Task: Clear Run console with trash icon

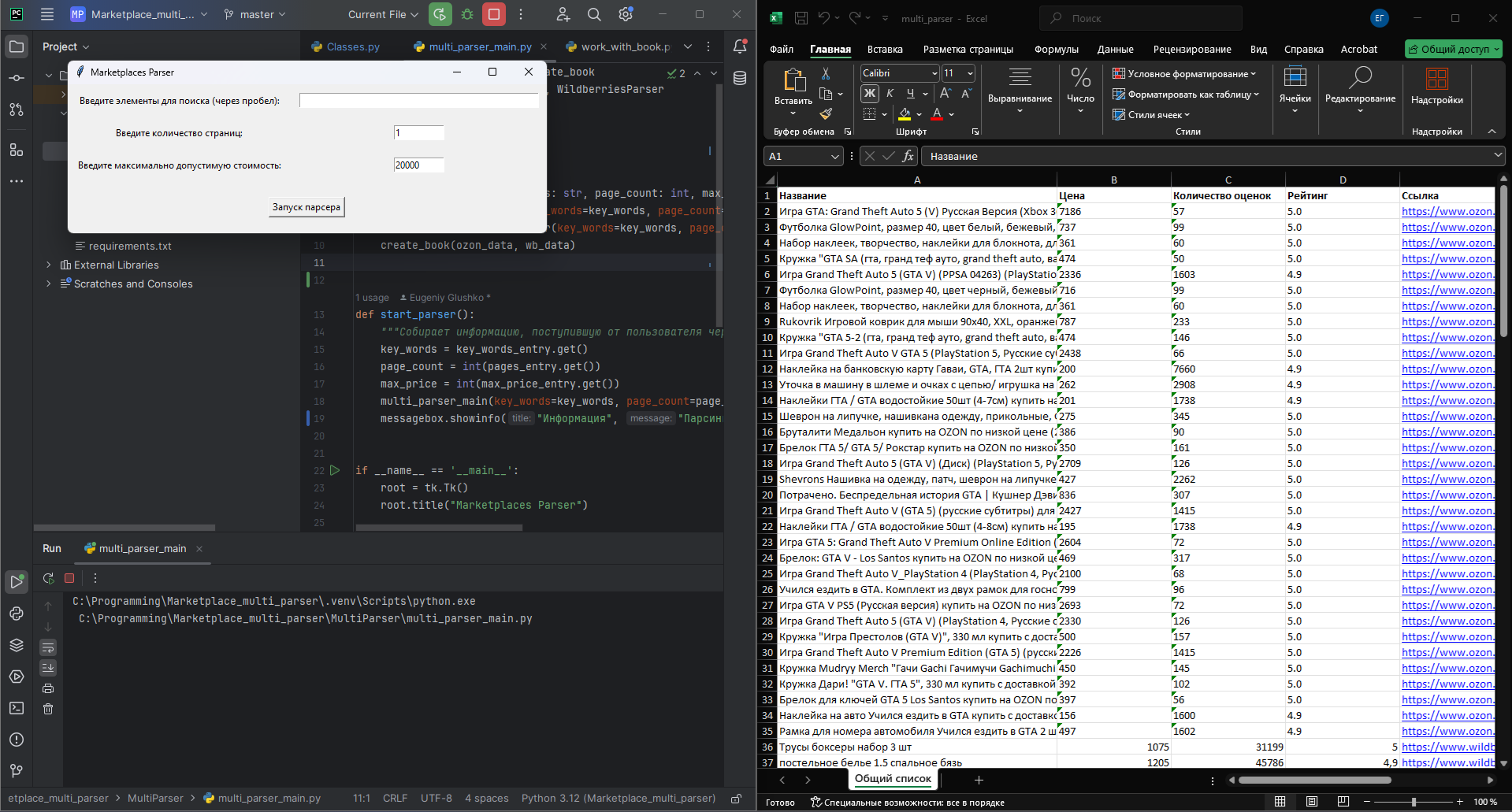Action: [x=48, y=709]
